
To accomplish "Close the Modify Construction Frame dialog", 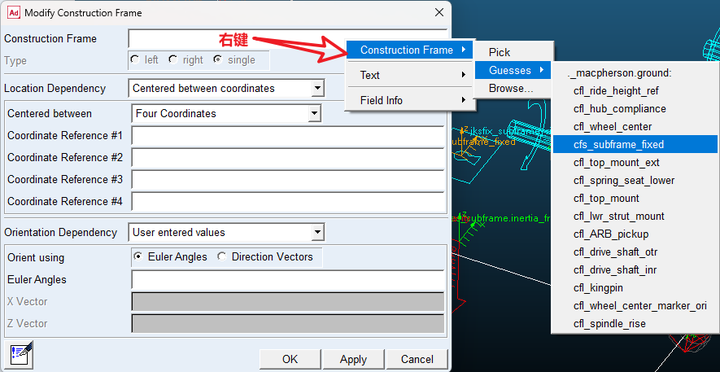I will tap(439, 12).
